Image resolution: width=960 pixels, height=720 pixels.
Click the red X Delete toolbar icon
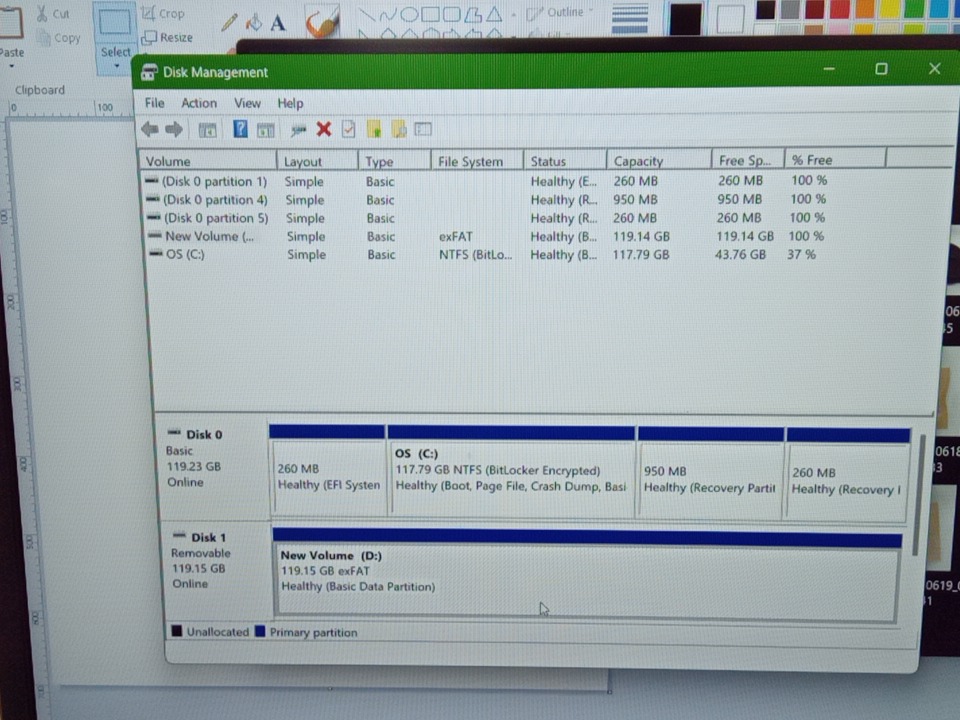pyautogui.click(x=324, y=129)
